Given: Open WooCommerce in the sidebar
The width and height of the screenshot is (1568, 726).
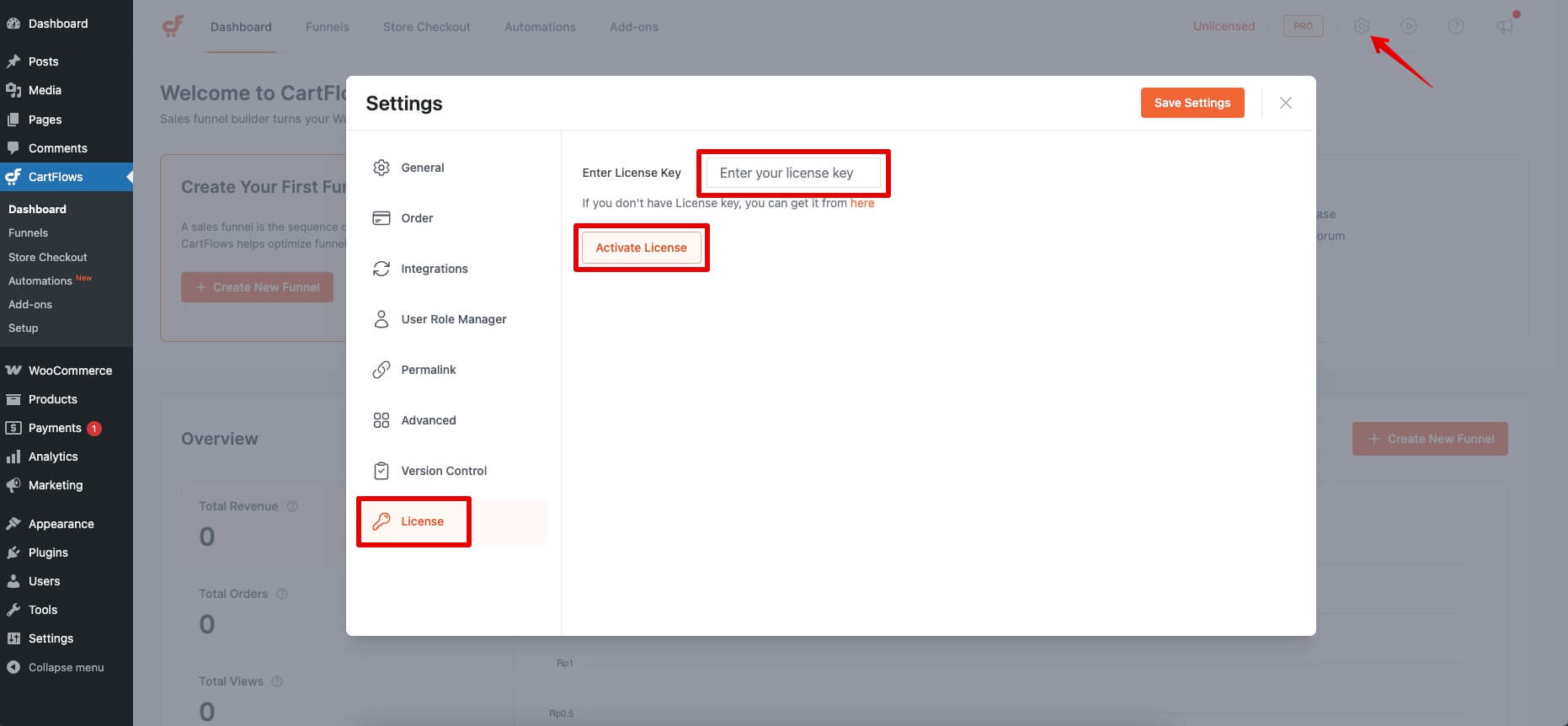Looking at the screenshot, I should 70,371.
